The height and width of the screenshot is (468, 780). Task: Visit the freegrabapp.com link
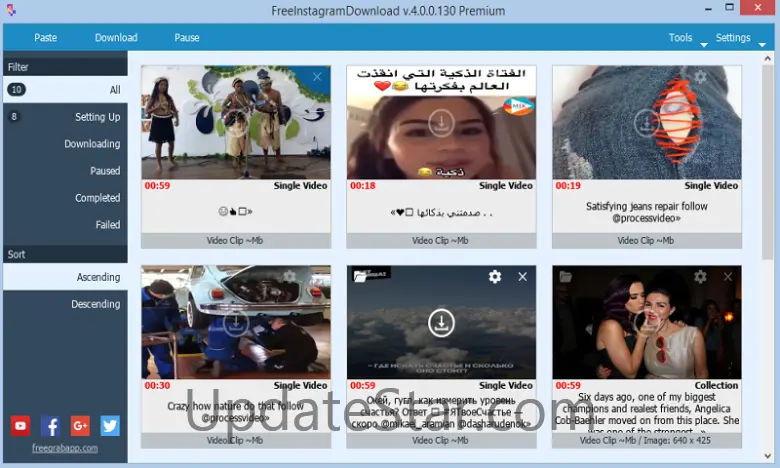(x=65, y=448)
